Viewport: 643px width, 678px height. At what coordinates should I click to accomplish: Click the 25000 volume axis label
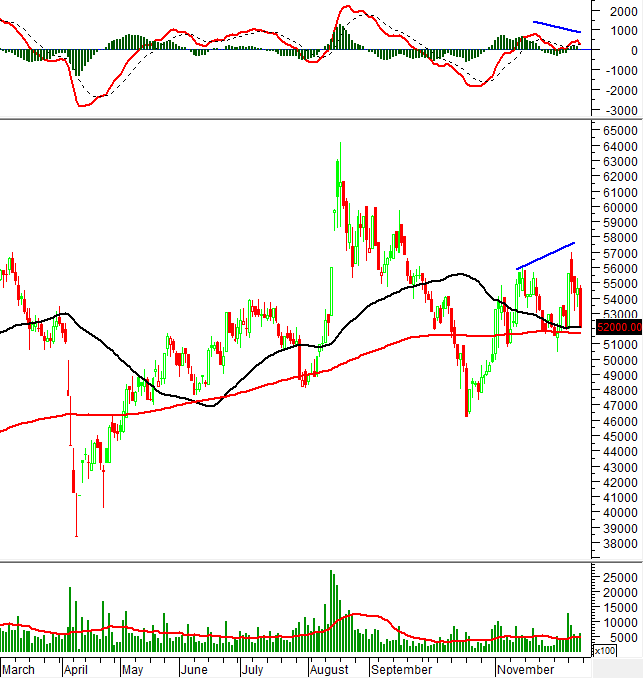[620, 578]
